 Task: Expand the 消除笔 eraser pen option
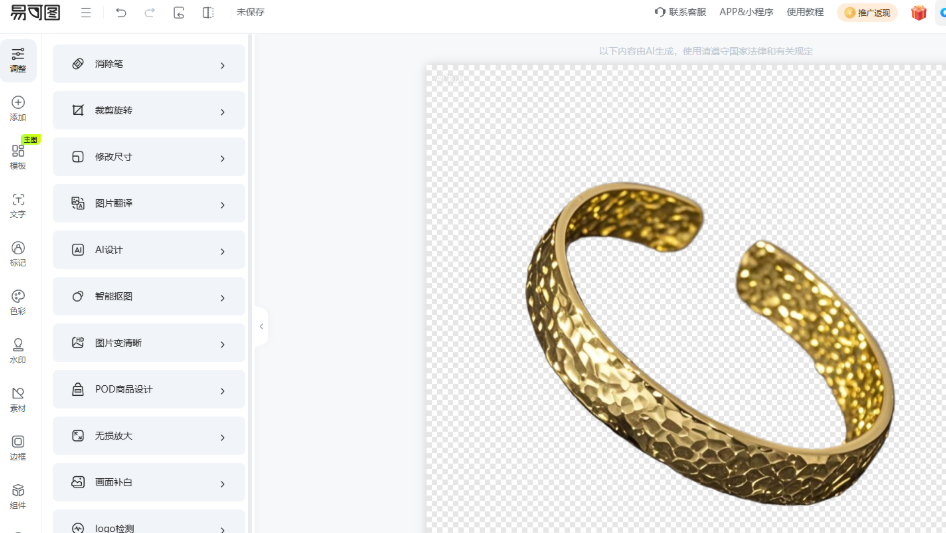coord(149,64)
